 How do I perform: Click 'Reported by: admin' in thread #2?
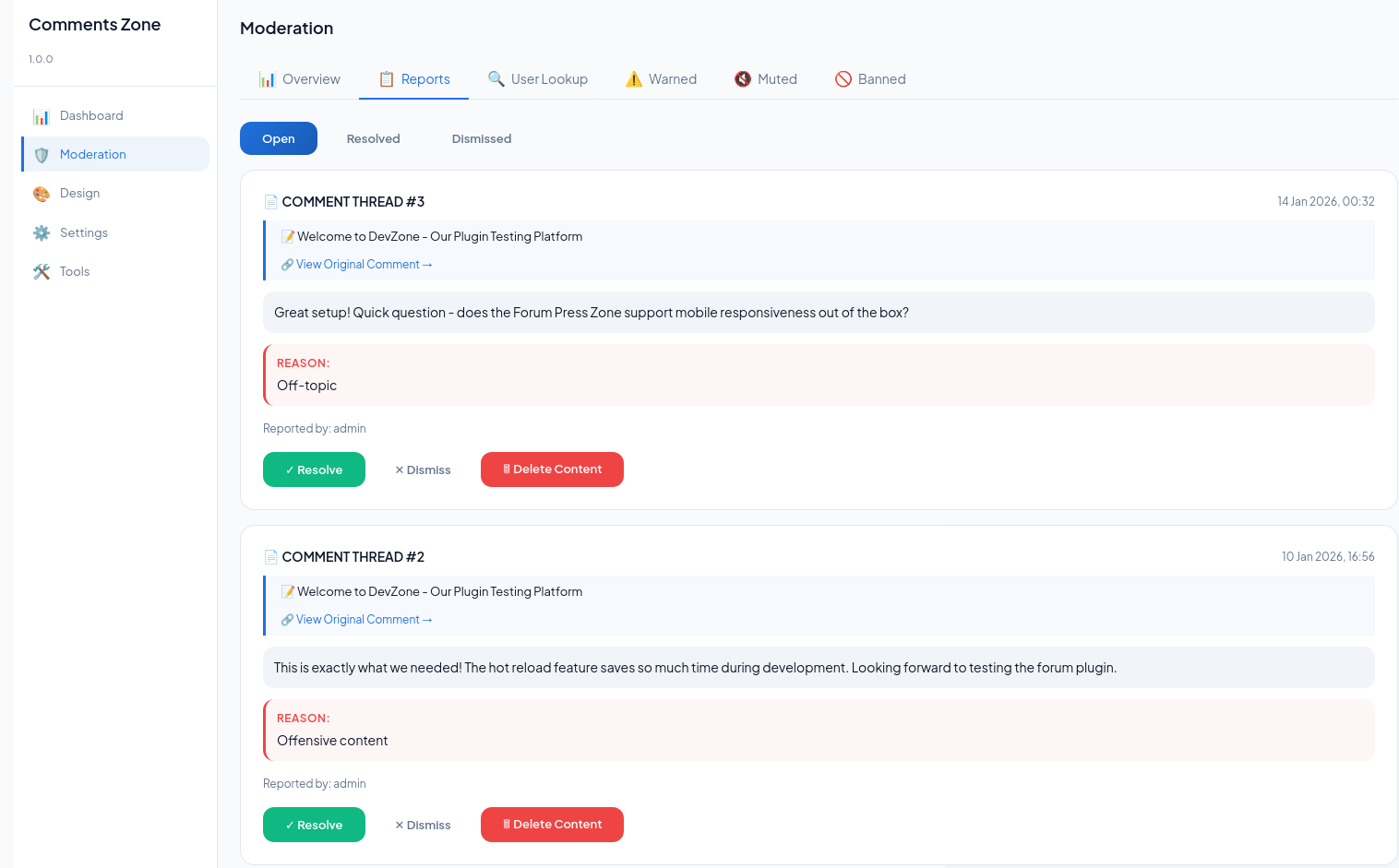coord(315,784)
